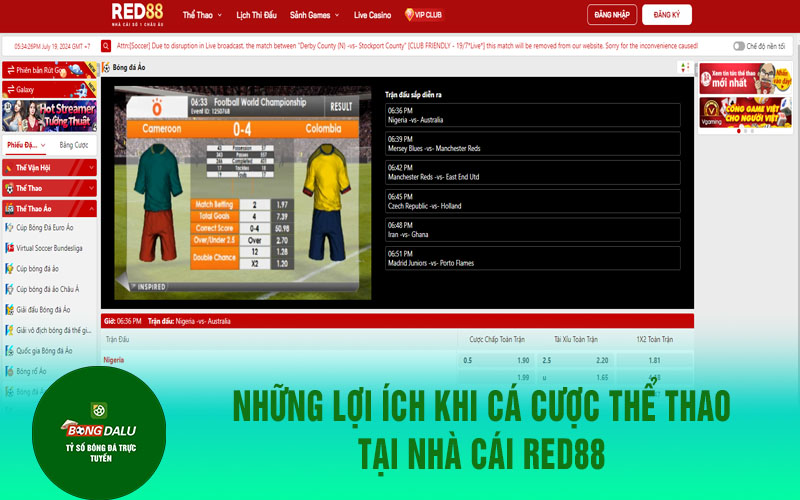
Task: Expand Thế Vận Hội sidebar section chevron
Action: 91,168
